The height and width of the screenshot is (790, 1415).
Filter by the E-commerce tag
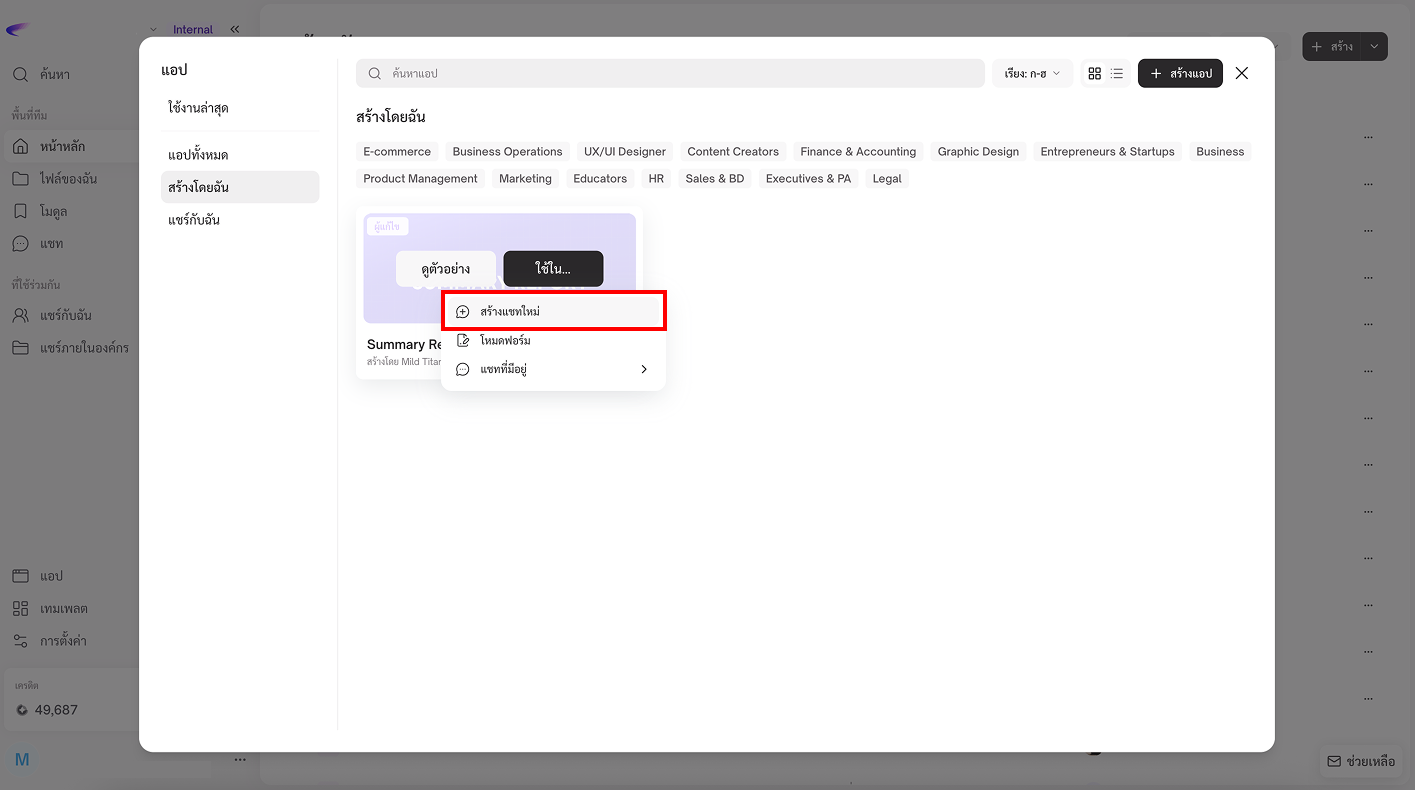pyautogui.click(x=397, y=152)
